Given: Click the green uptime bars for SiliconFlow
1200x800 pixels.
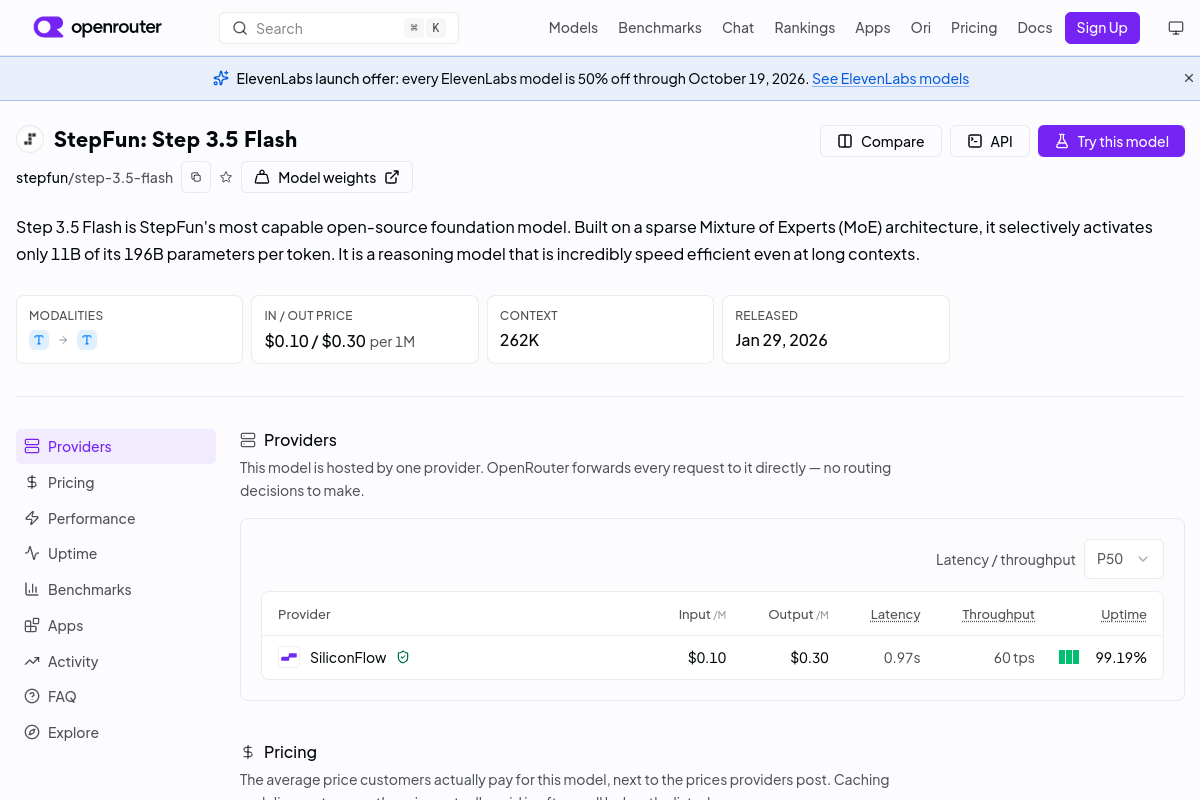Looking at the screenshot, I should pyautogui.click(x=1069, y=657).
